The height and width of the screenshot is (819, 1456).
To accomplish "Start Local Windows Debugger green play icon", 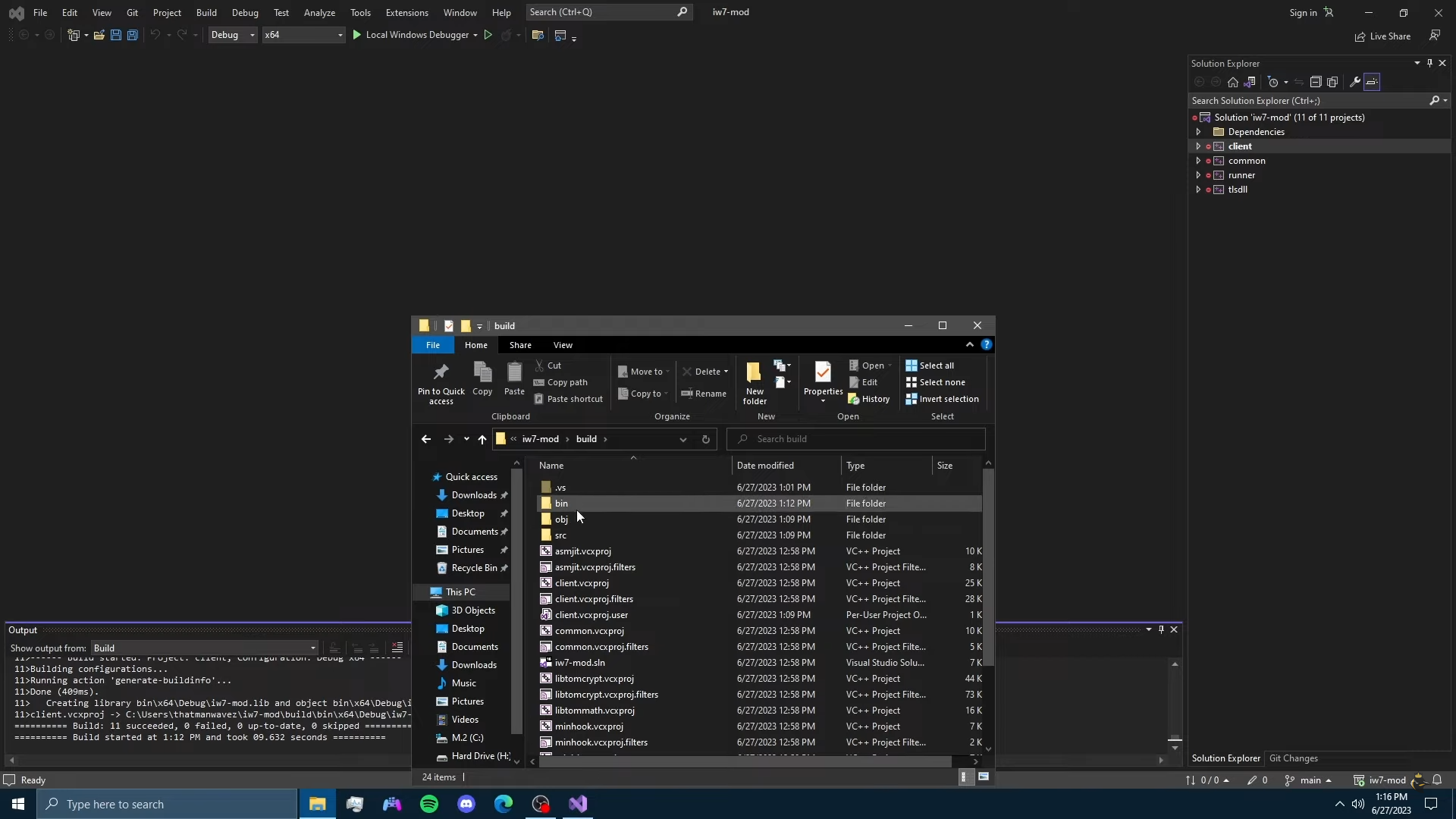I will point(356,35).
